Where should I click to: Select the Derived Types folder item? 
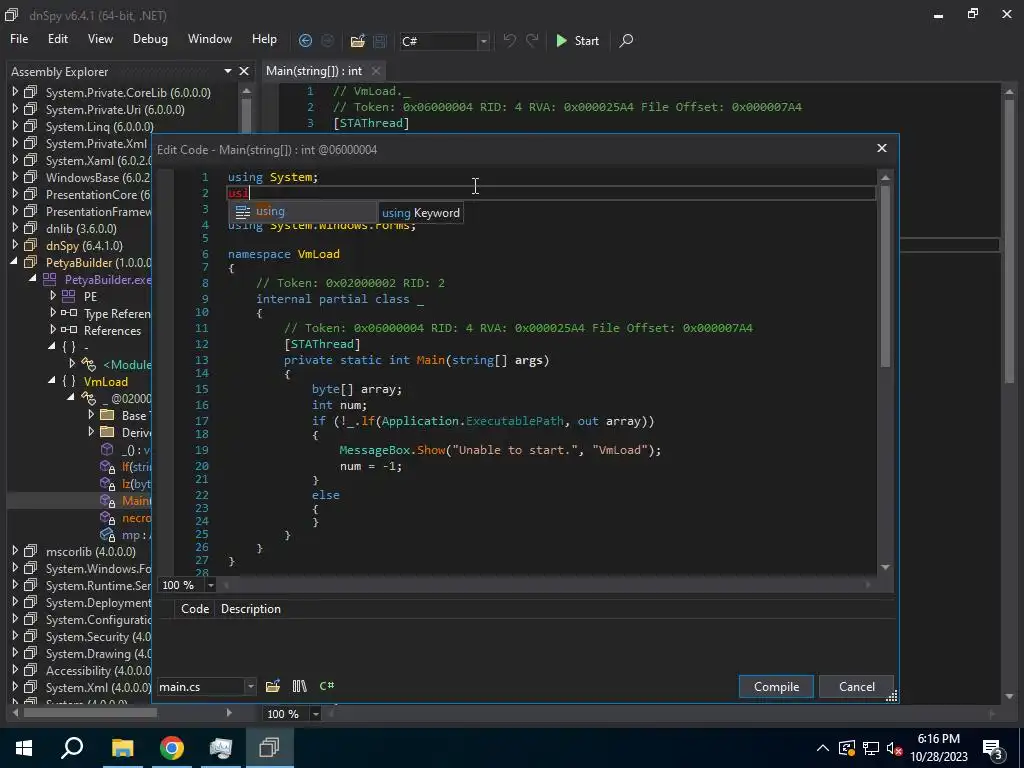136,432
